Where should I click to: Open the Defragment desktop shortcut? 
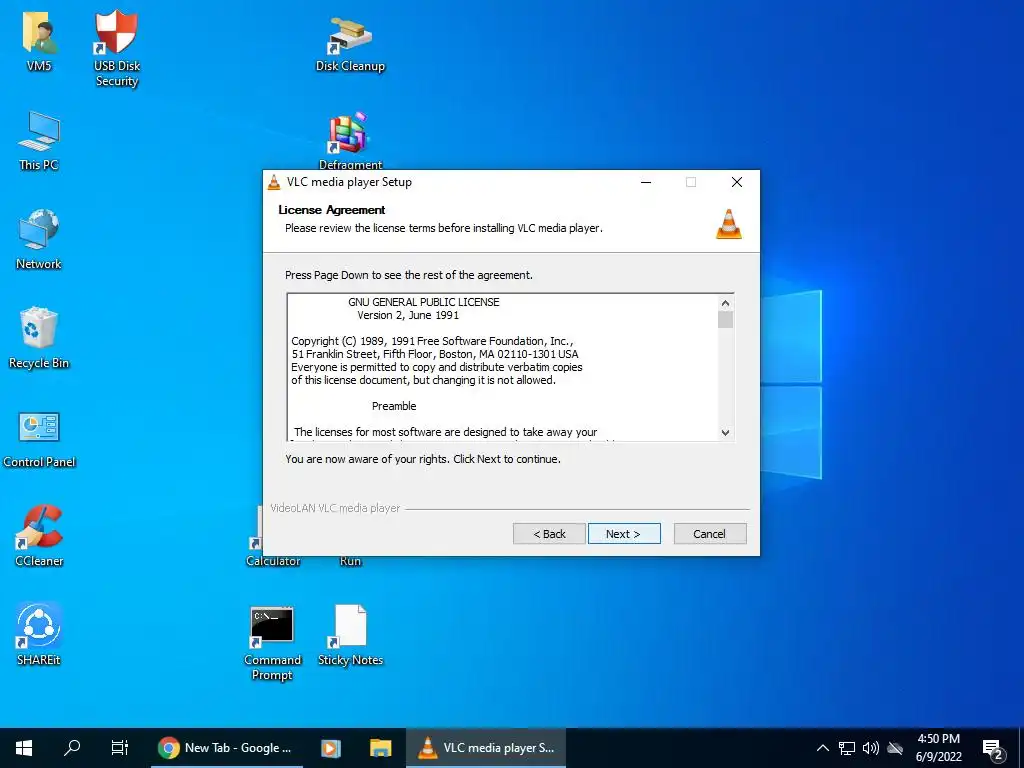tap(350, 141)
